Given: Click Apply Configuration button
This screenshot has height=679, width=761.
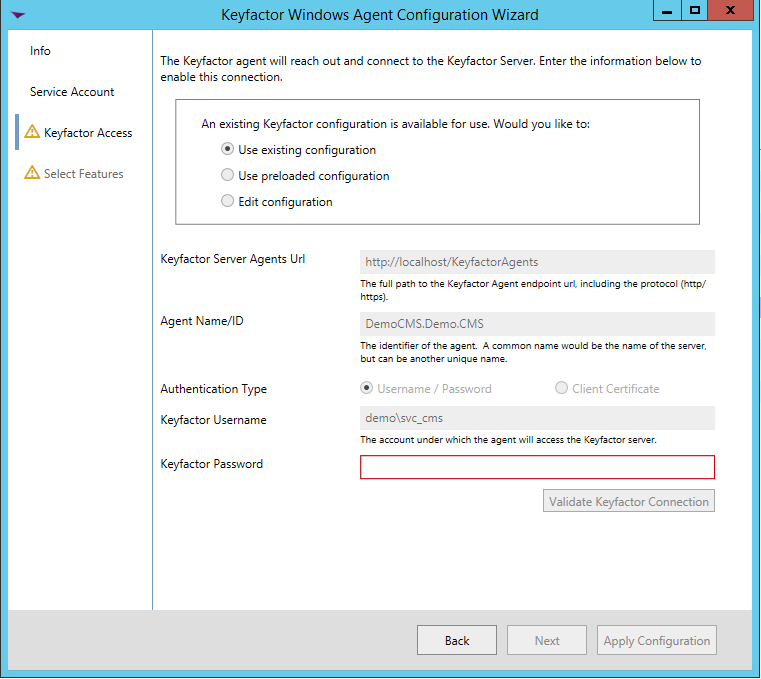Looking at the screenshot, I should 657,640.
